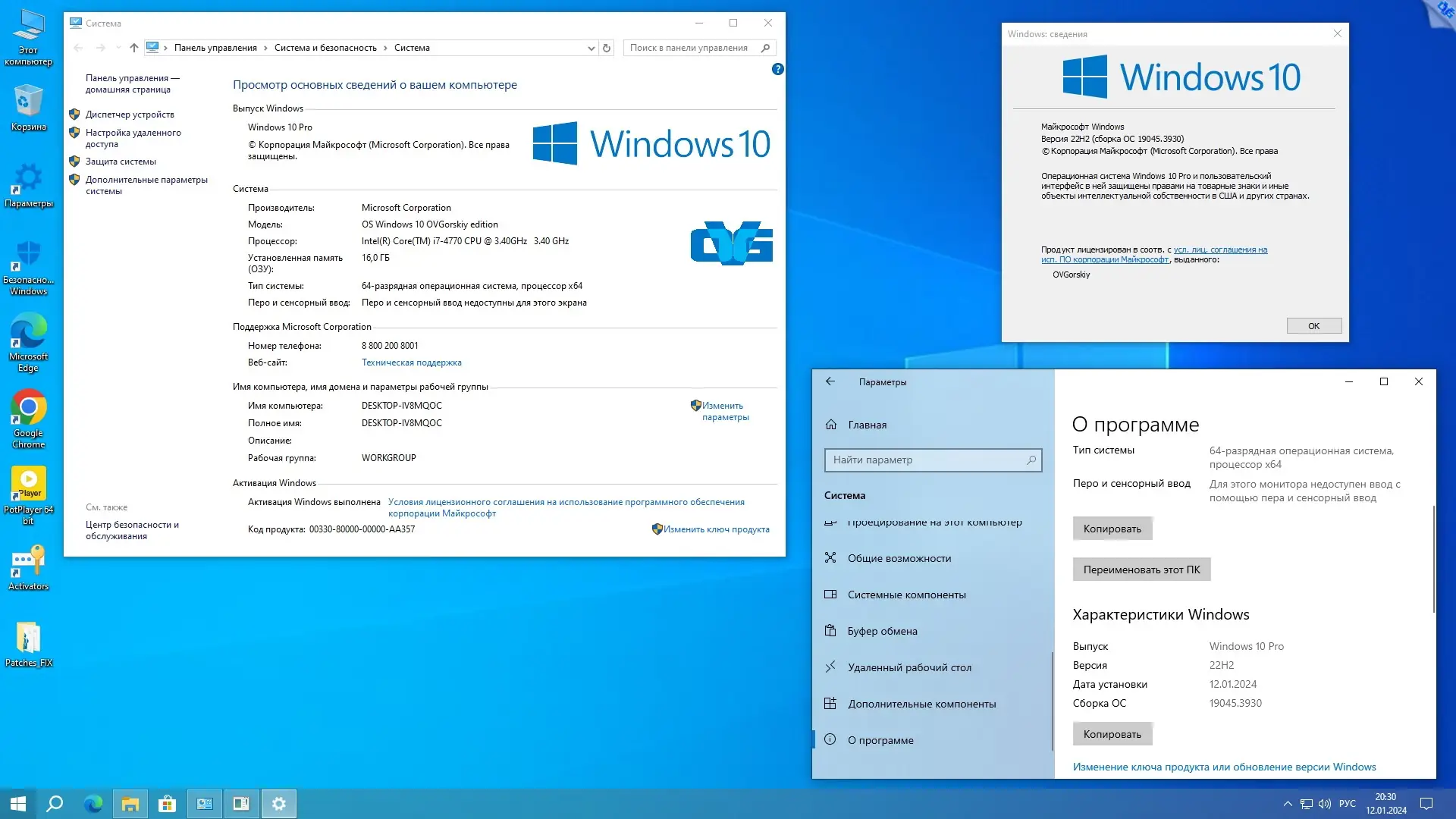Expand the address bar history dropdown
This screenshot has width=1456, height=819.
591,48
